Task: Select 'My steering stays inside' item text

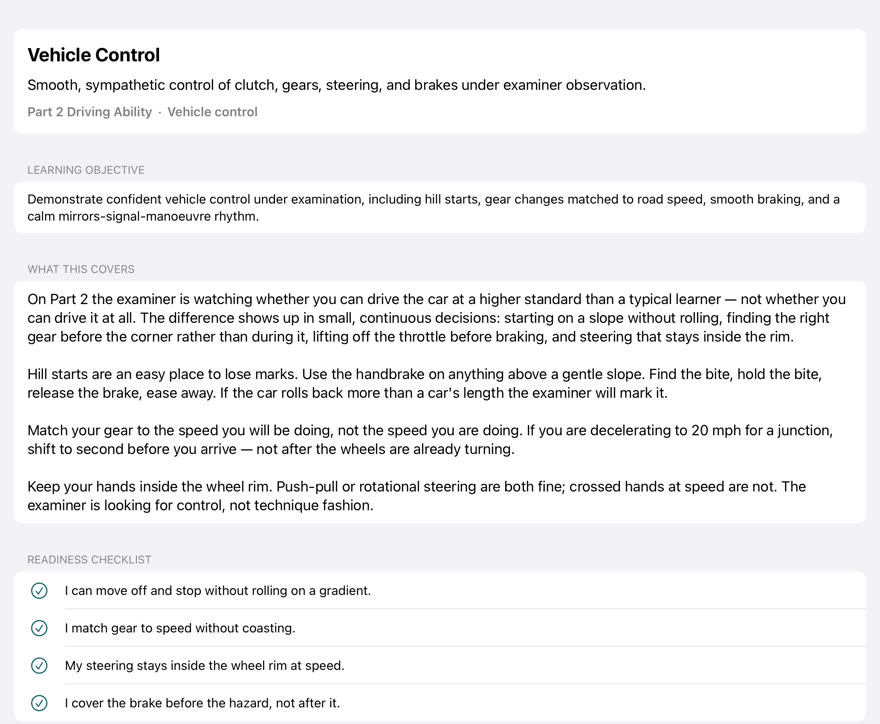Action: click(x=205, y=666)
